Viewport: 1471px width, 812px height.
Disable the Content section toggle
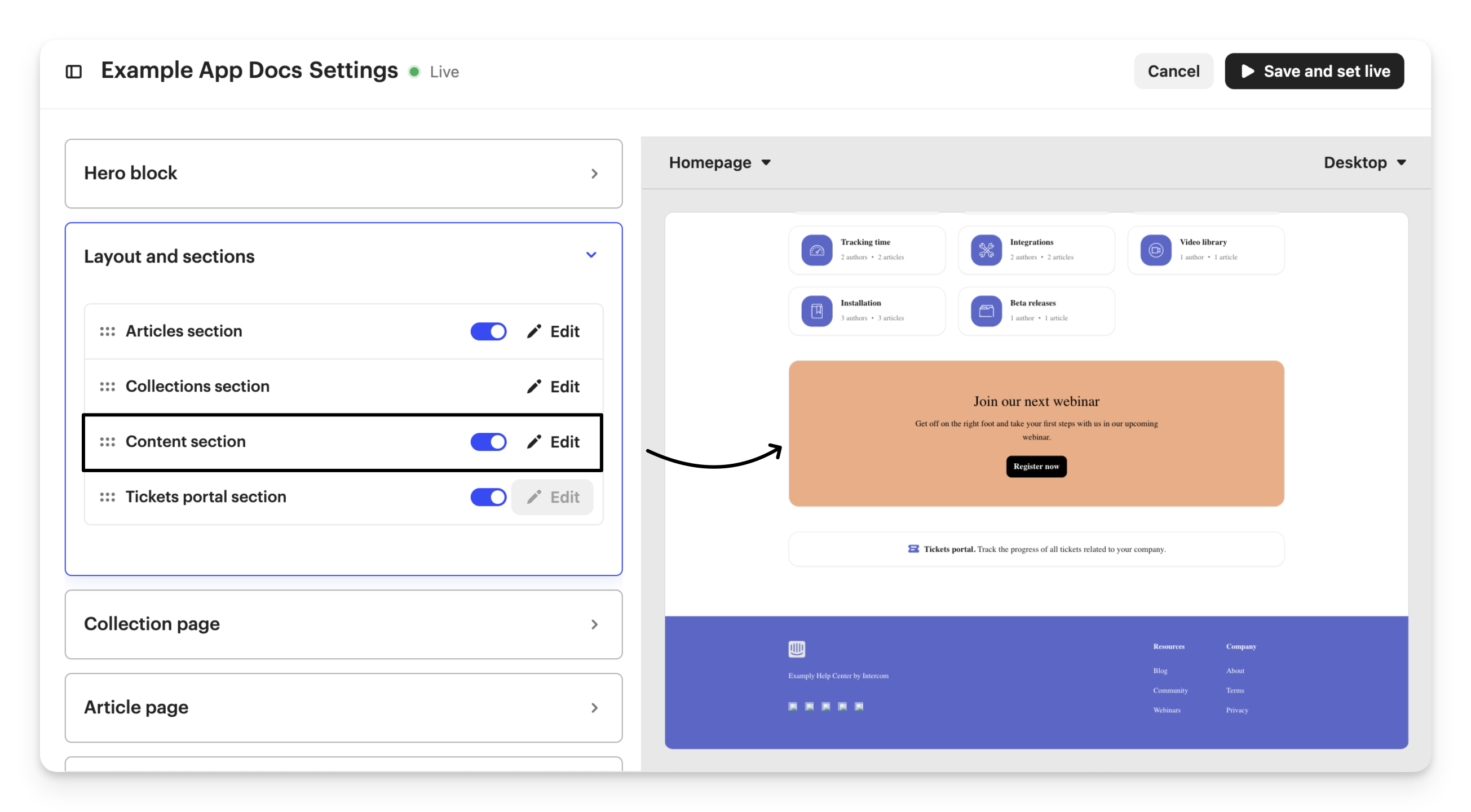tap(488, 442)
